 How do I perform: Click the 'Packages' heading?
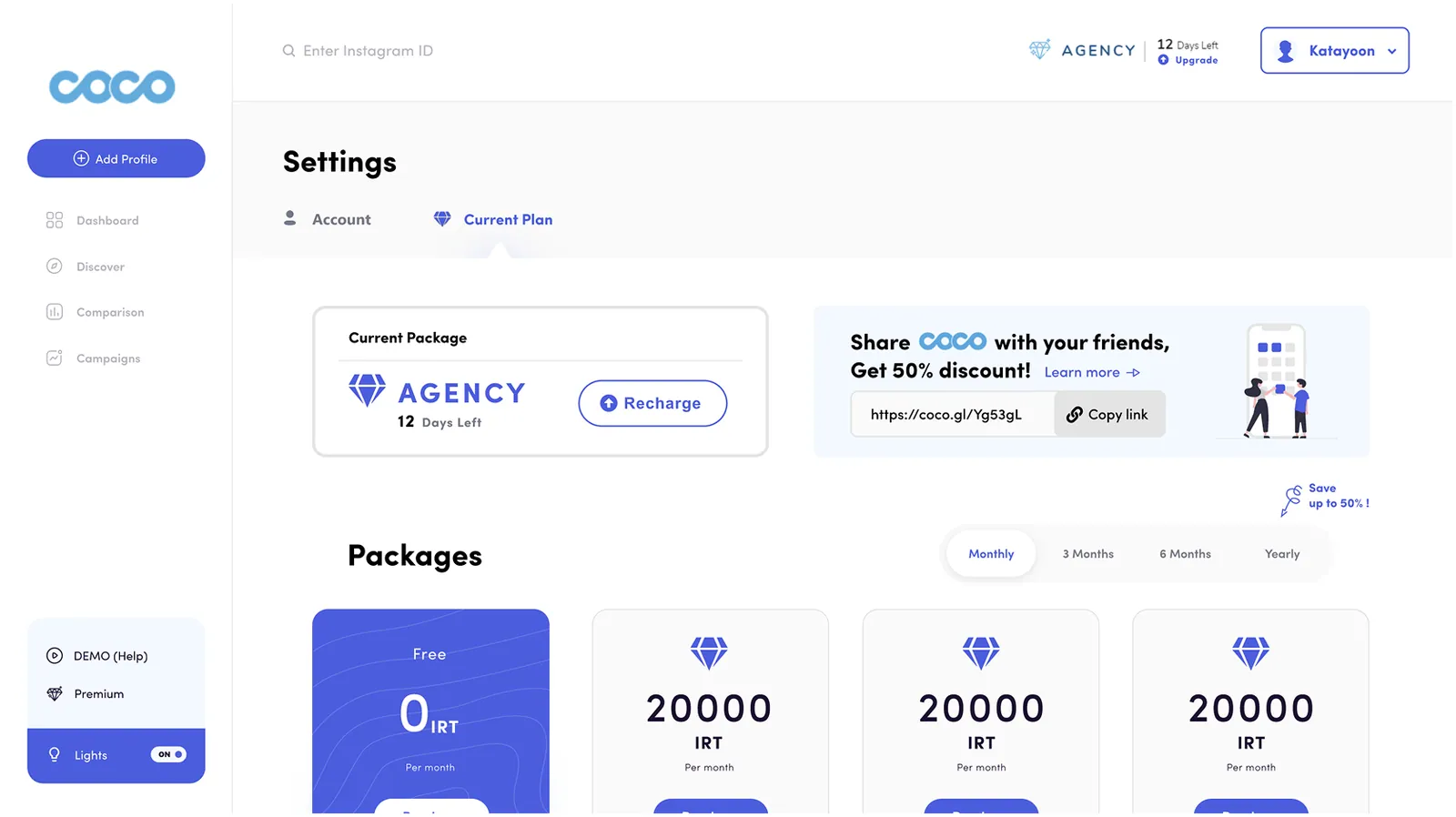point(415,555)
